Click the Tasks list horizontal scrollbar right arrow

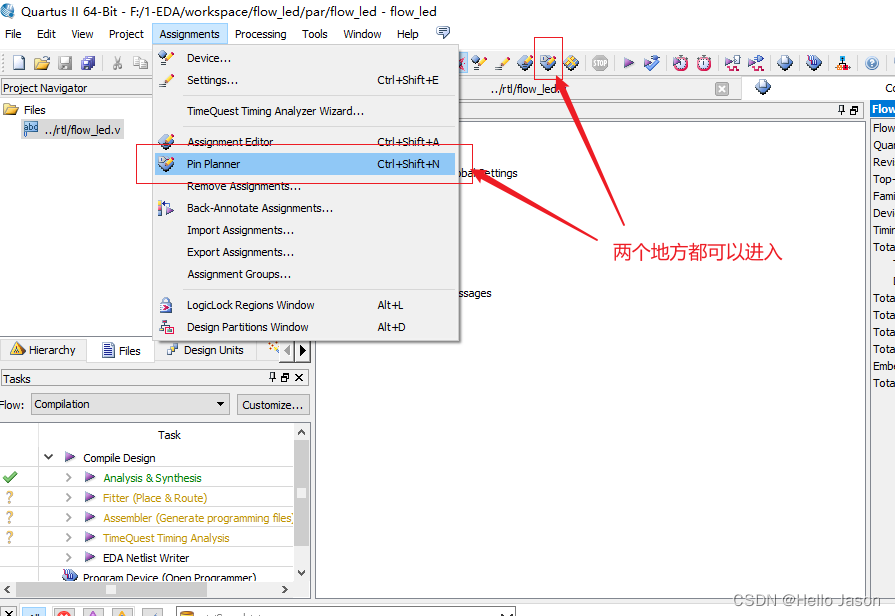click(285, 589)
